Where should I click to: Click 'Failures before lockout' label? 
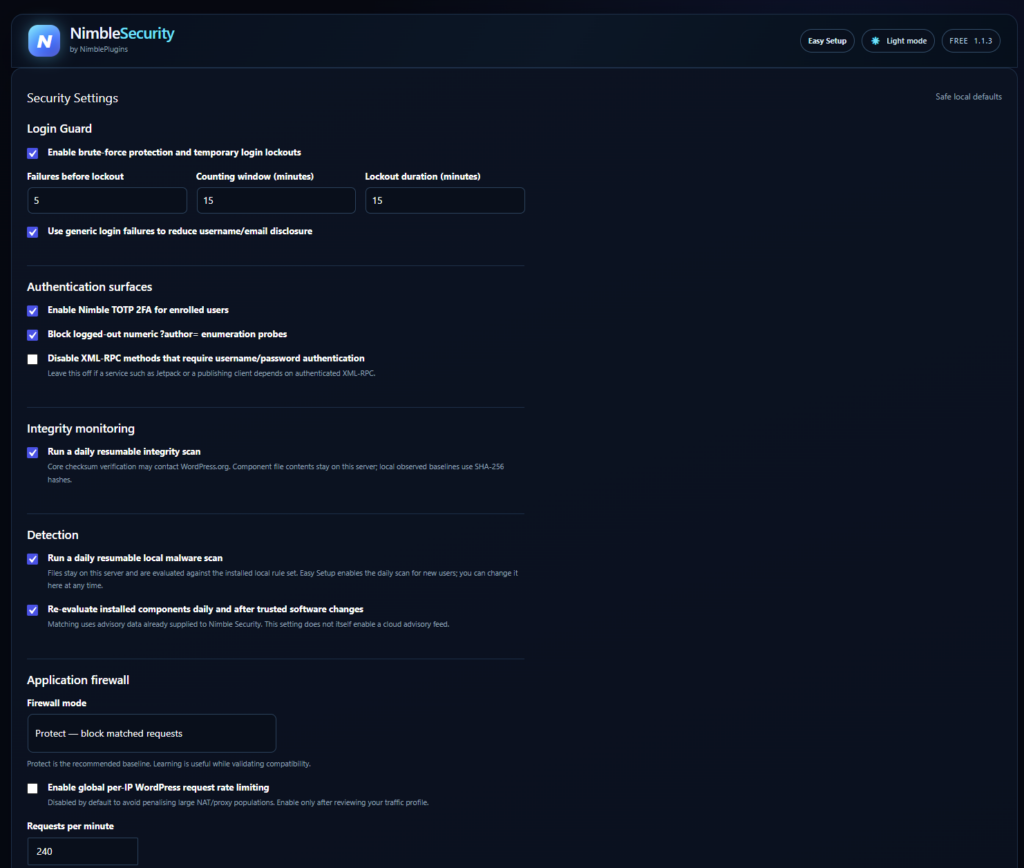(x=75, y=176)
